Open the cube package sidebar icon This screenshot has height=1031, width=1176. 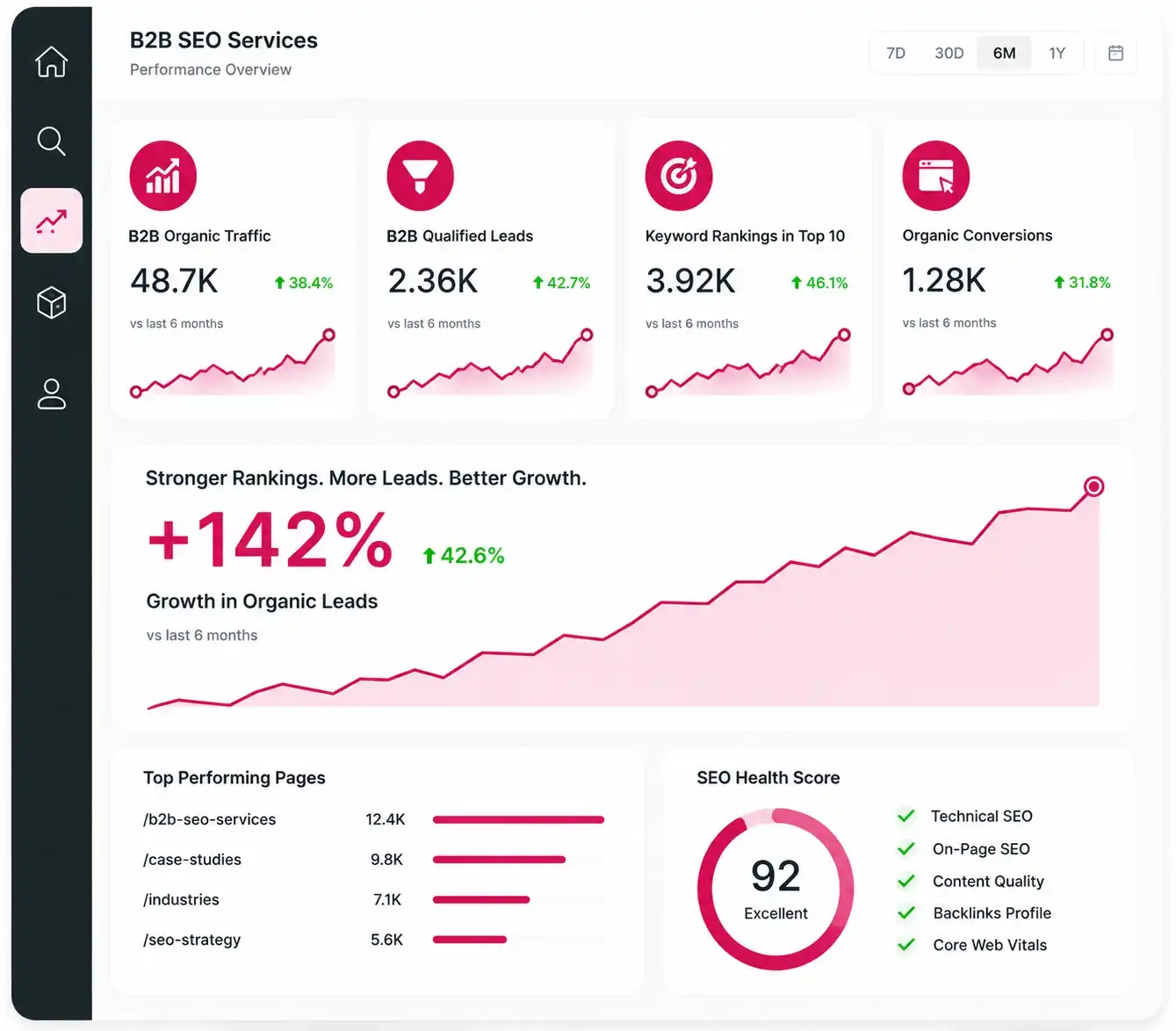[x=51, y=303]
